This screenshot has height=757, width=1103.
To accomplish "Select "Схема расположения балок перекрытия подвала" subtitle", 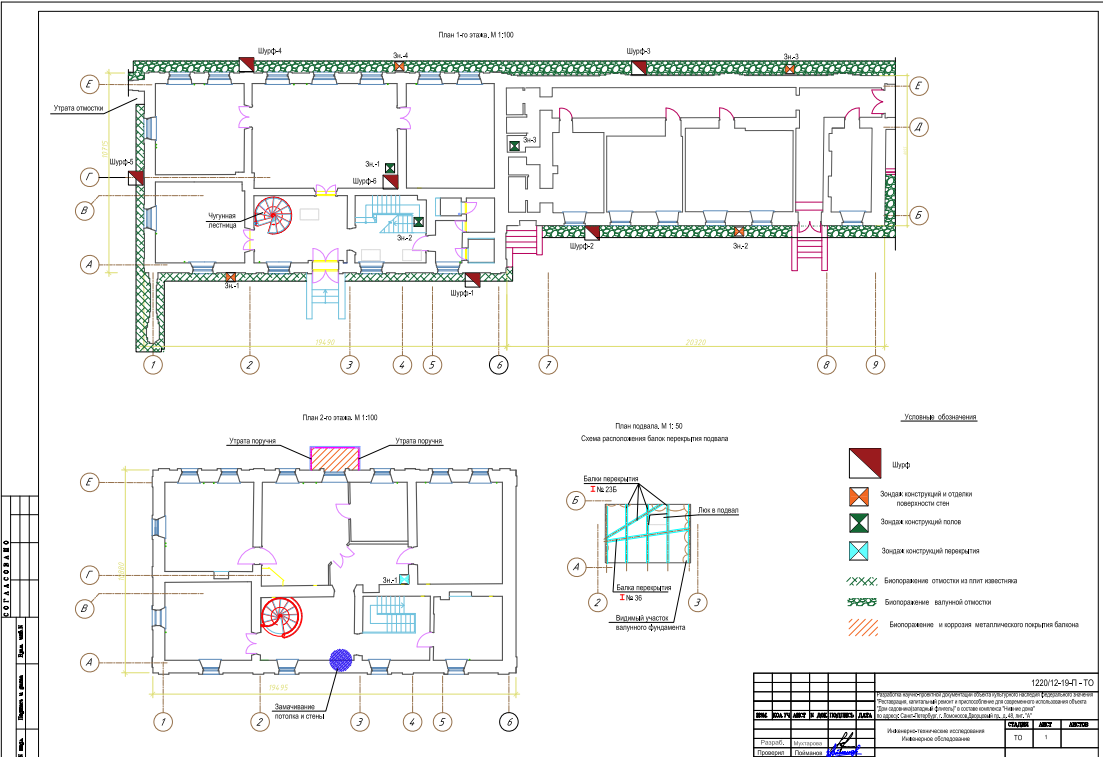I will 654,438.
